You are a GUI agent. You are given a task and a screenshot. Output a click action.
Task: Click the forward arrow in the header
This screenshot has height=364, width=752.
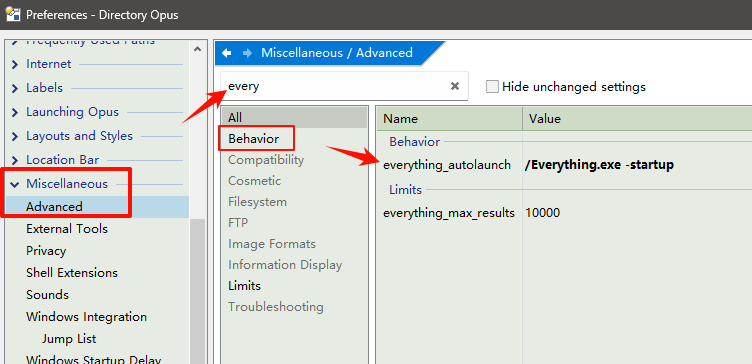click(x=247, y=53)
